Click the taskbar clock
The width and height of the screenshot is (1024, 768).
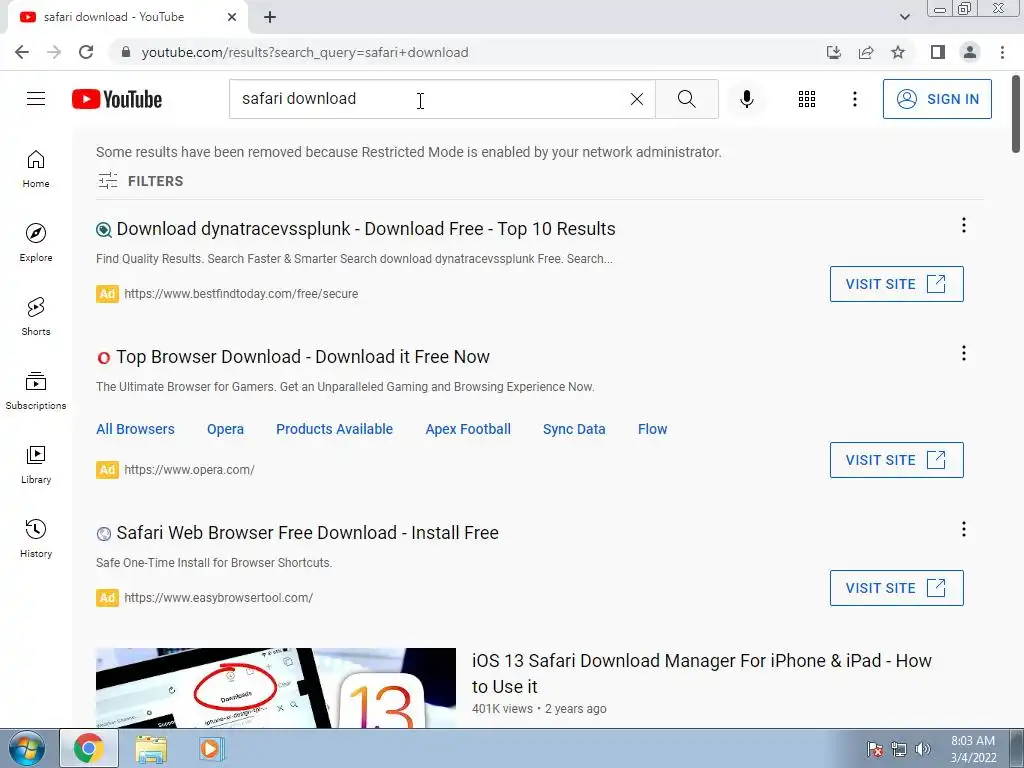tap(973, 749)
